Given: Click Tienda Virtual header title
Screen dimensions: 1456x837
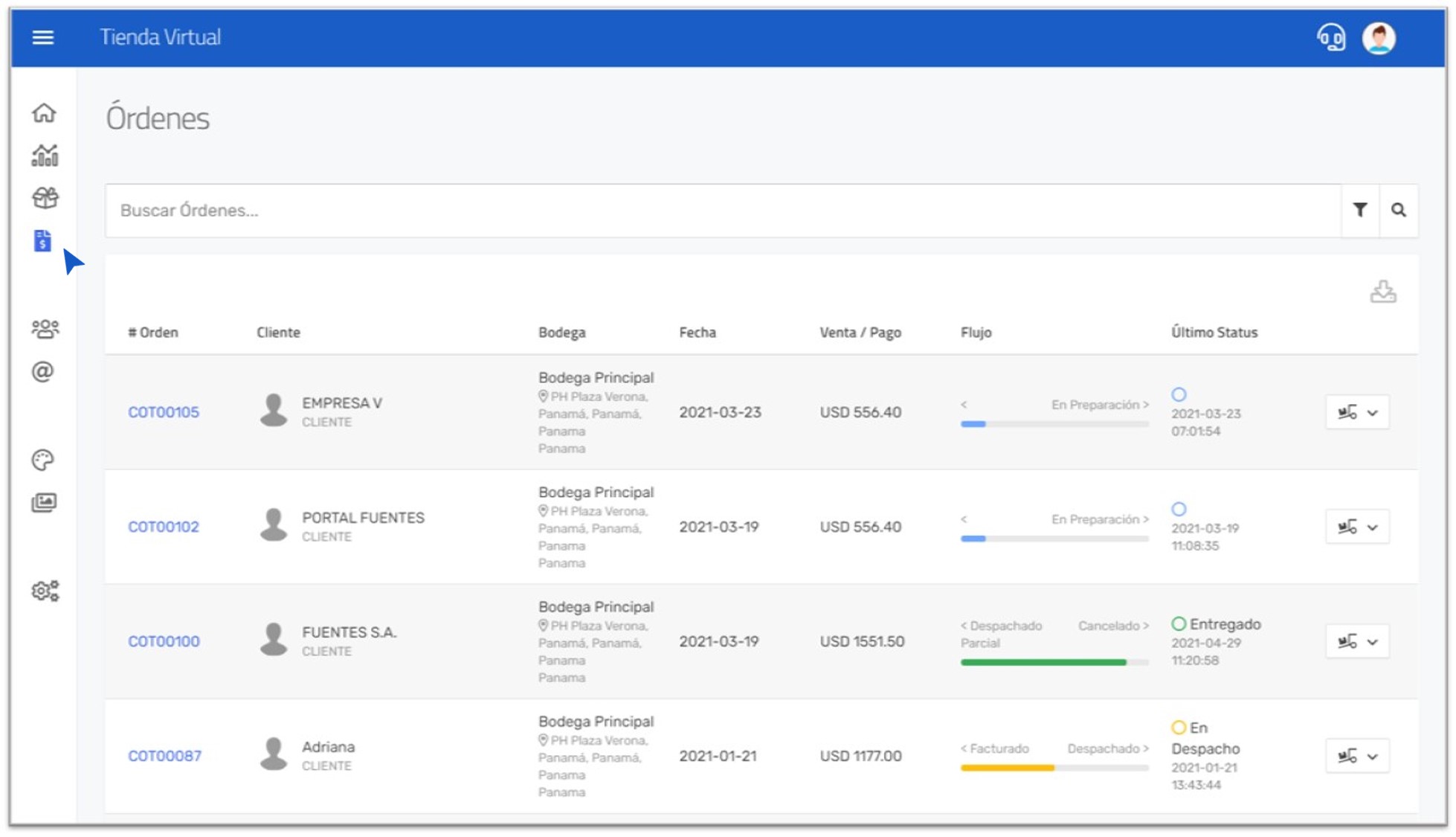Looking at the screenshot, I should tap(160, 37).
